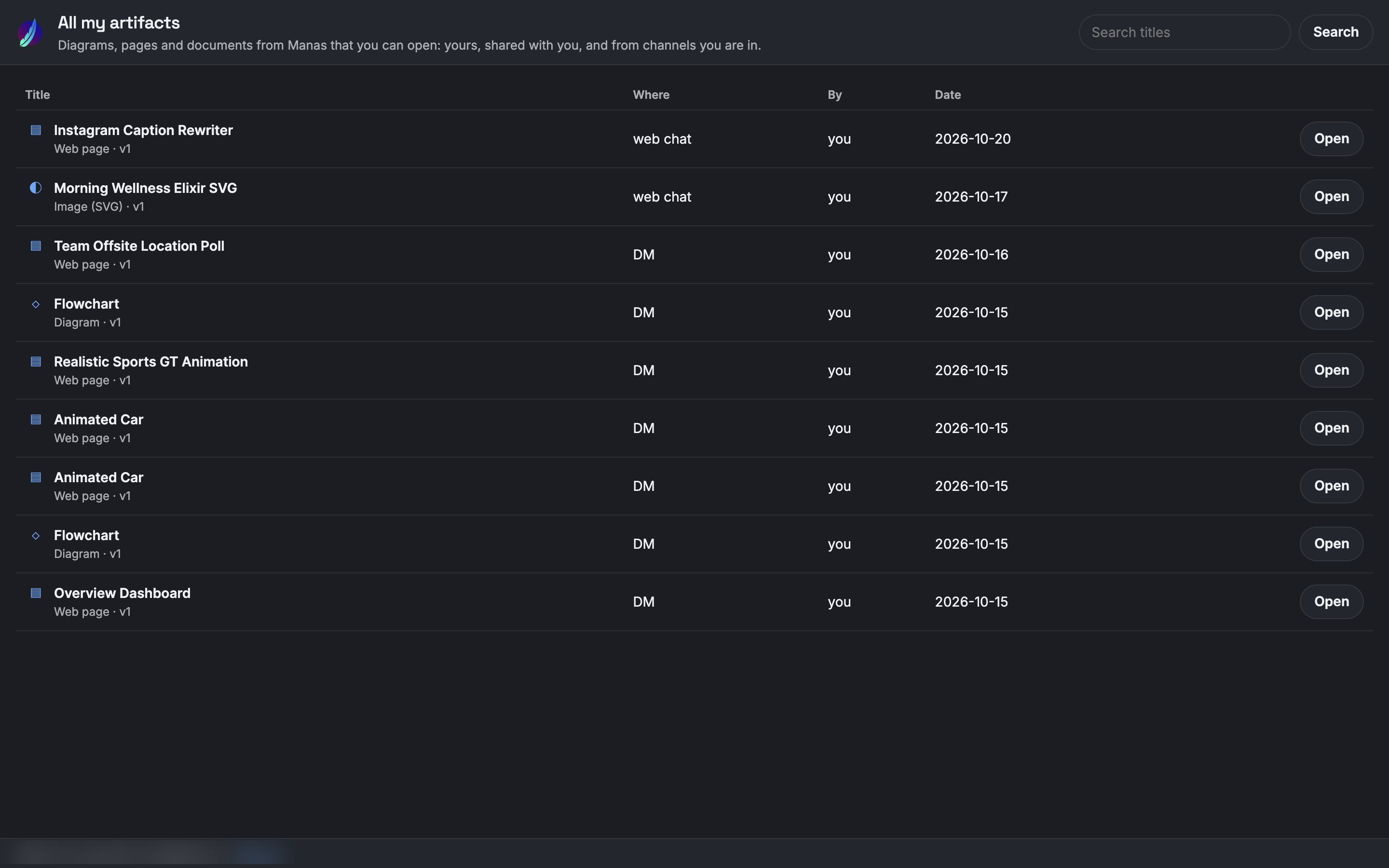Open the Team Offsite Location Poll artifact
Image resolution: width=1389 pixels, height=868 pixels.
pos(1331,255)
